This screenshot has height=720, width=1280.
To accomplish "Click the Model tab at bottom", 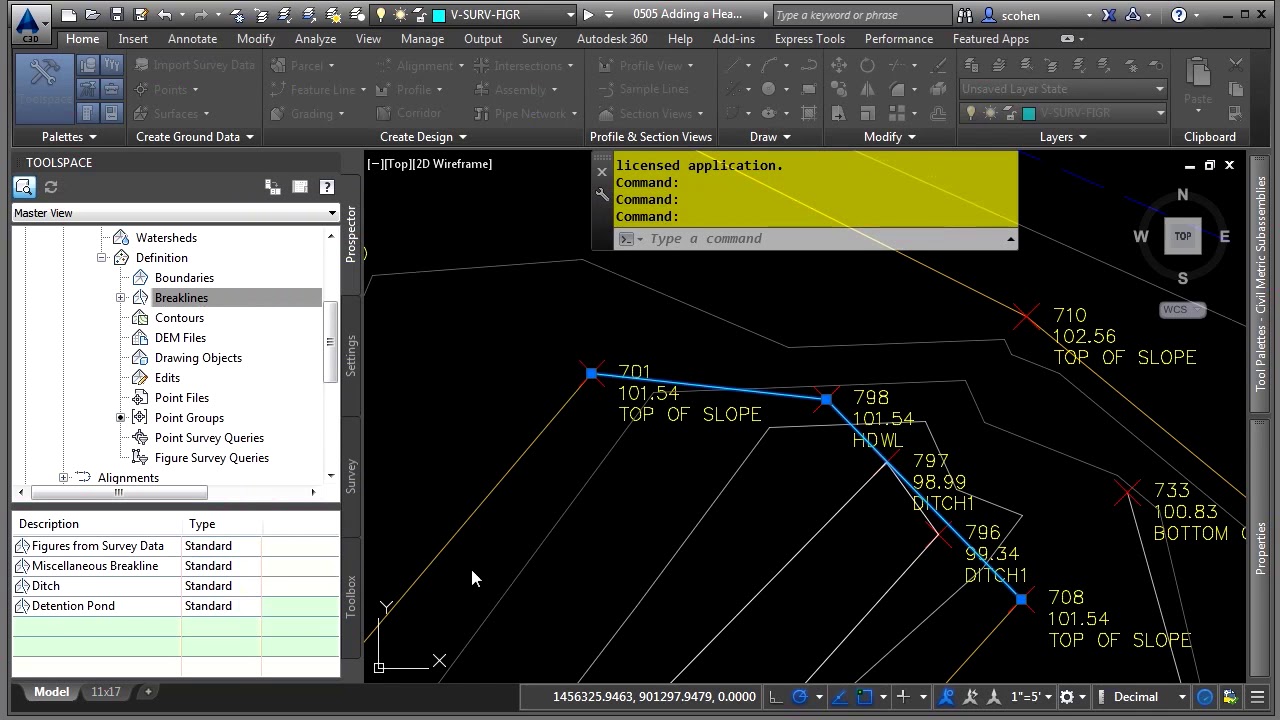I will [52, 692].
